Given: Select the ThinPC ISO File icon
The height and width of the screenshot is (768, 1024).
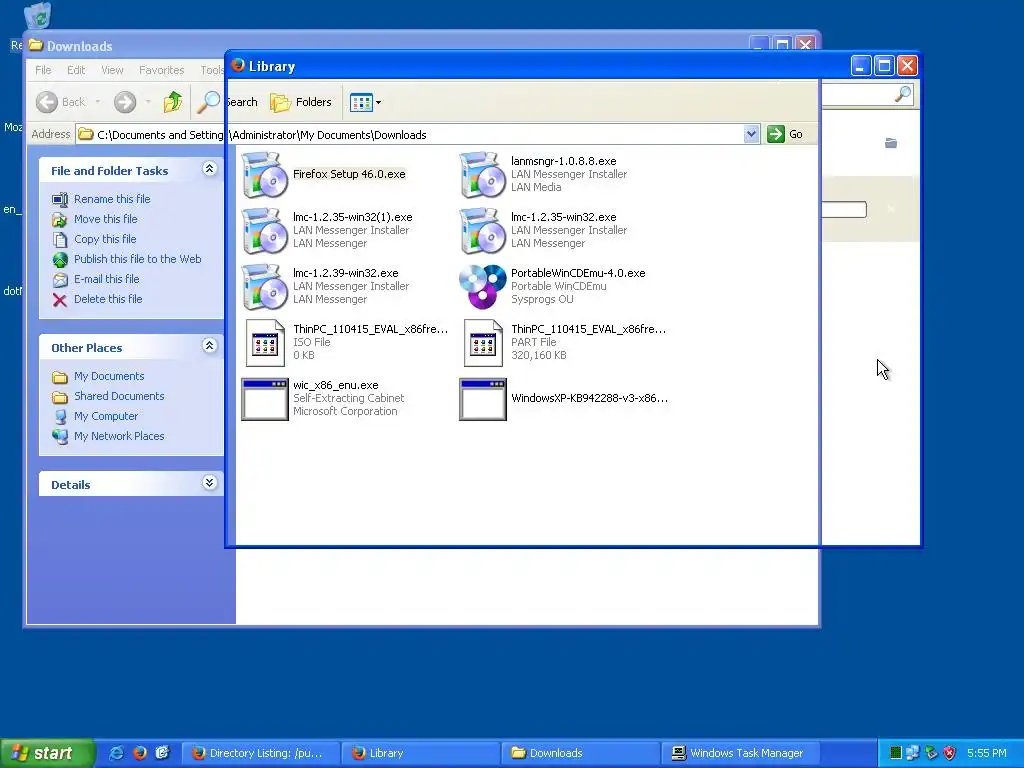Looking at the screenshot, I should pos(264,343).
